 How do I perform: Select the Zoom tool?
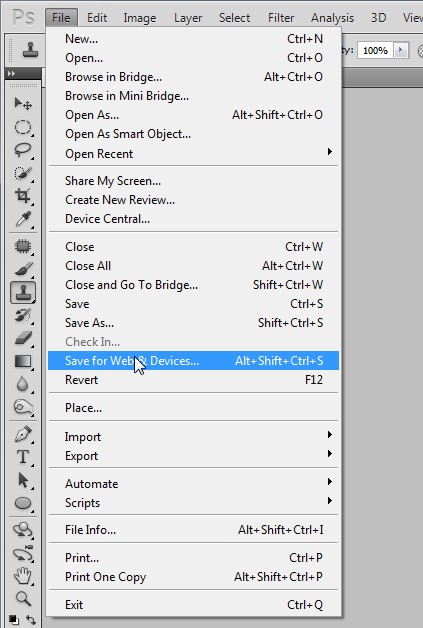click(23, 598)
